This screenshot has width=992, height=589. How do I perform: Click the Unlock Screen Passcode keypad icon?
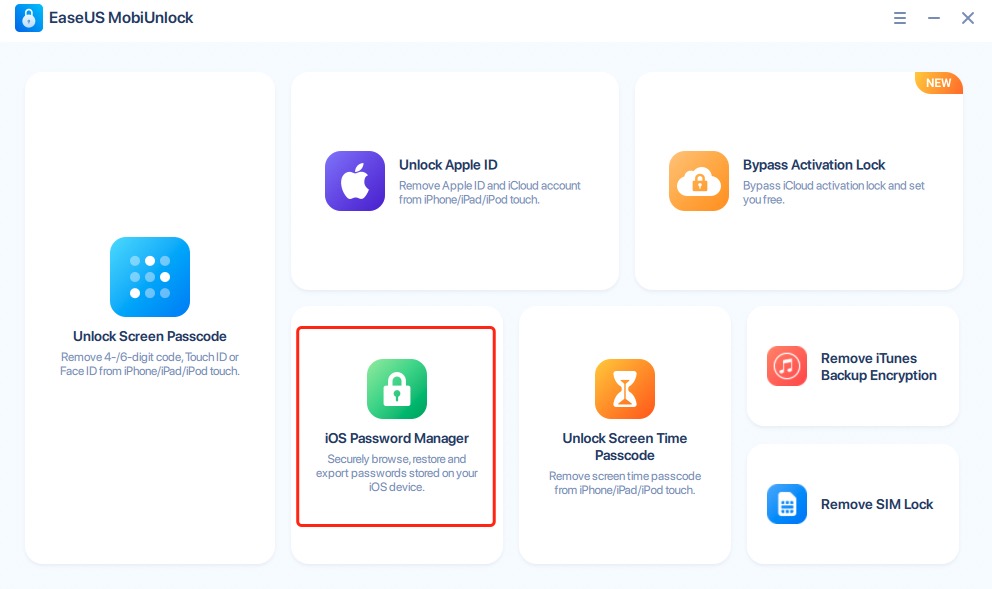tap(150, 276)
